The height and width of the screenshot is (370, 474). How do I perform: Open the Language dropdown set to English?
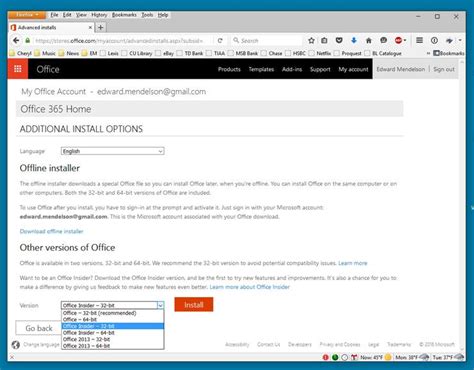(112, 151)
